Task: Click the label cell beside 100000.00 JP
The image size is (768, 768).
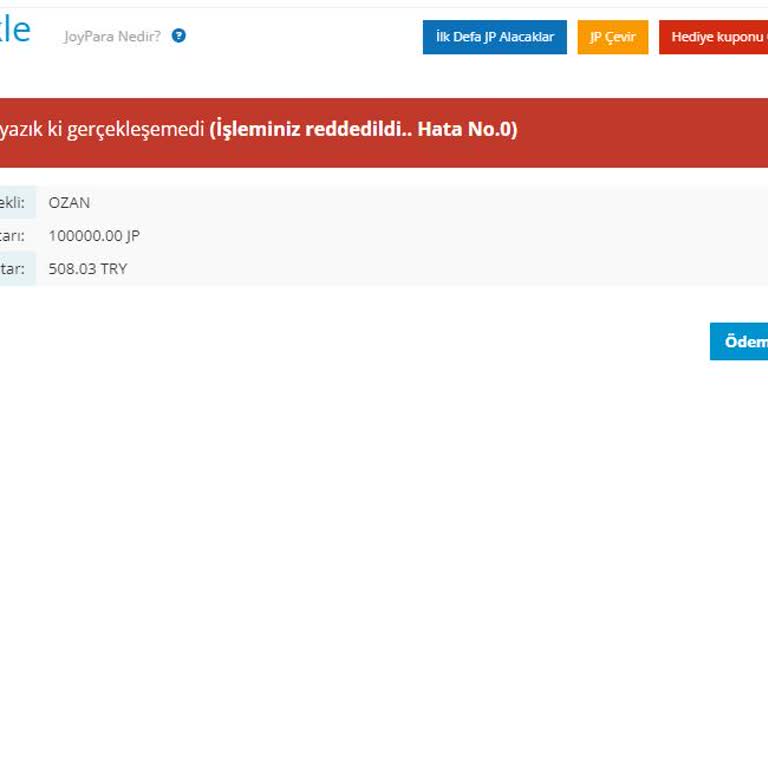Action: click(x=16, y=236)
